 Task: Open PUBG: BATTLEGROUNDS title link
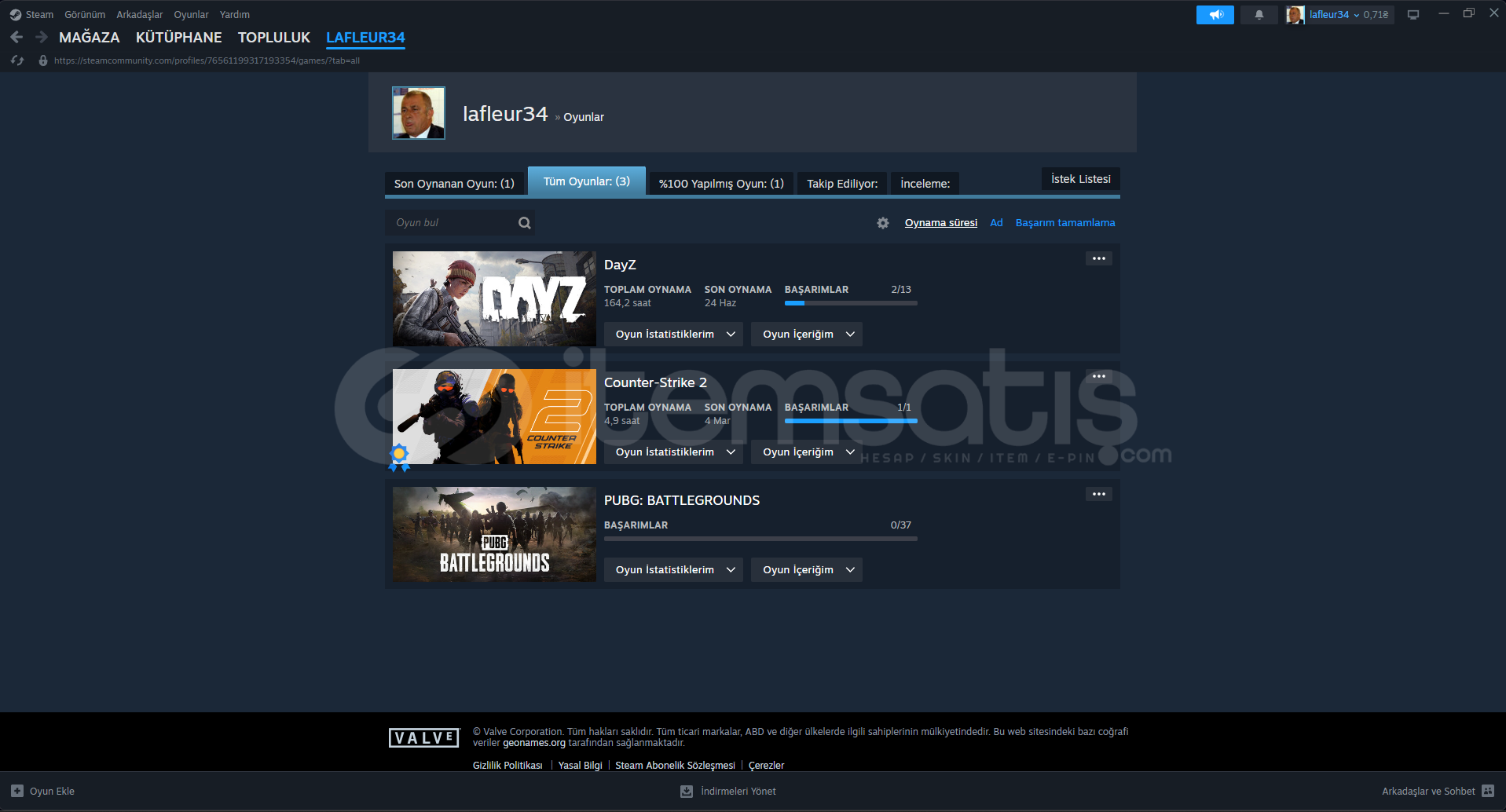(x=682, y=501)
